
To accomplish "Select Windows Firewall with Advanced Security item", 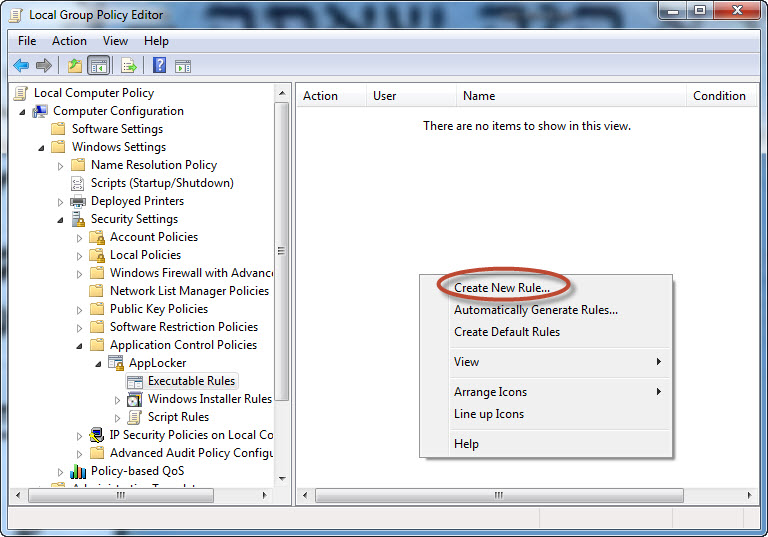I will (191, 273).
